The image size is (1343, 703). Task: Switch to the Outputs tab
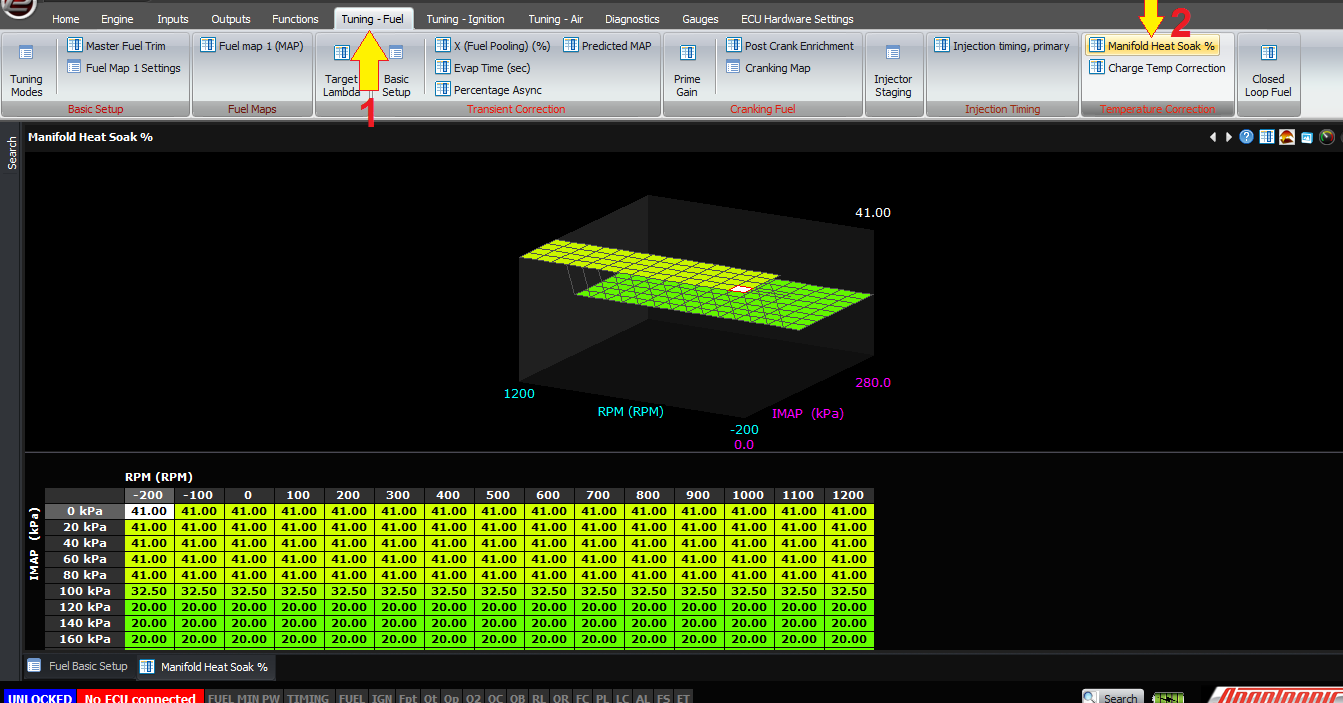point(231,19)
